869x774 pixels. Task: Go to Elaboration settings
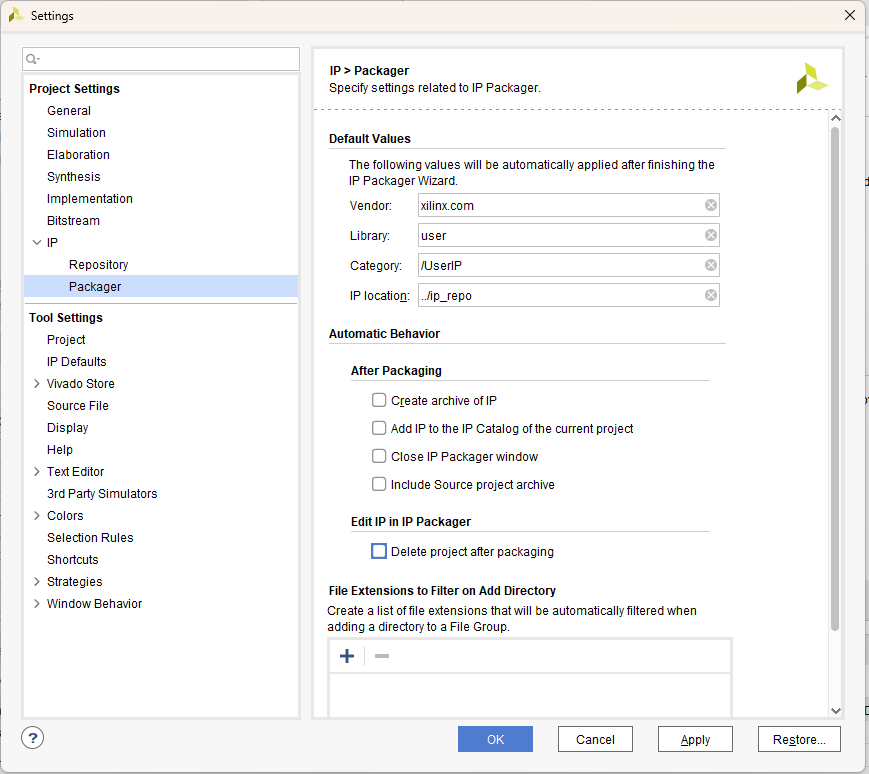78,155
